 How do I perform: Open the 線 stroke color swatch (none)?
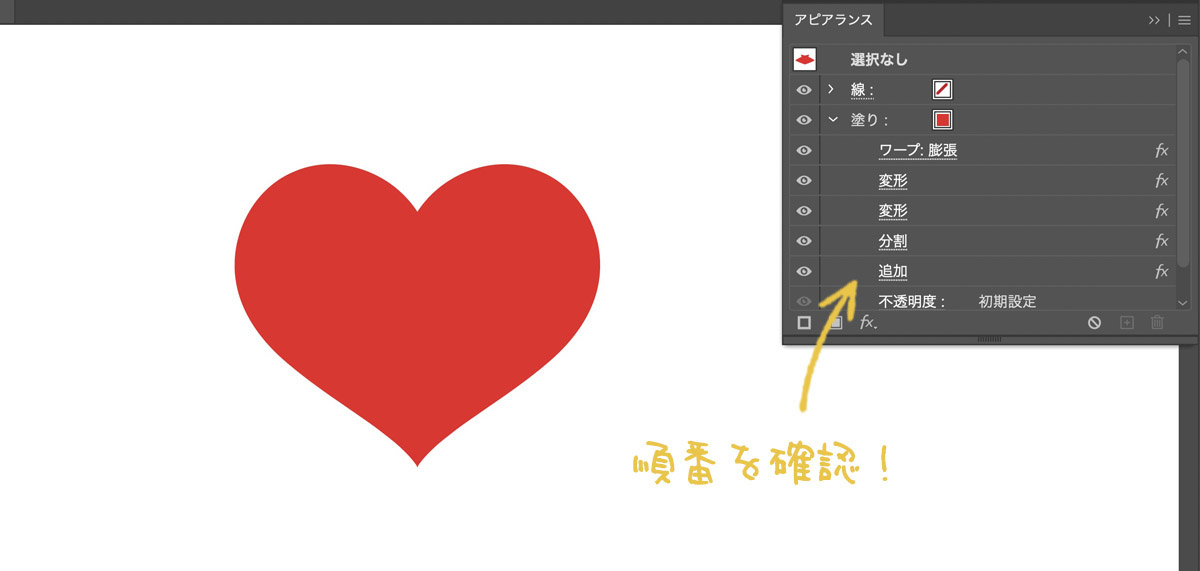[x=942, y=90]
